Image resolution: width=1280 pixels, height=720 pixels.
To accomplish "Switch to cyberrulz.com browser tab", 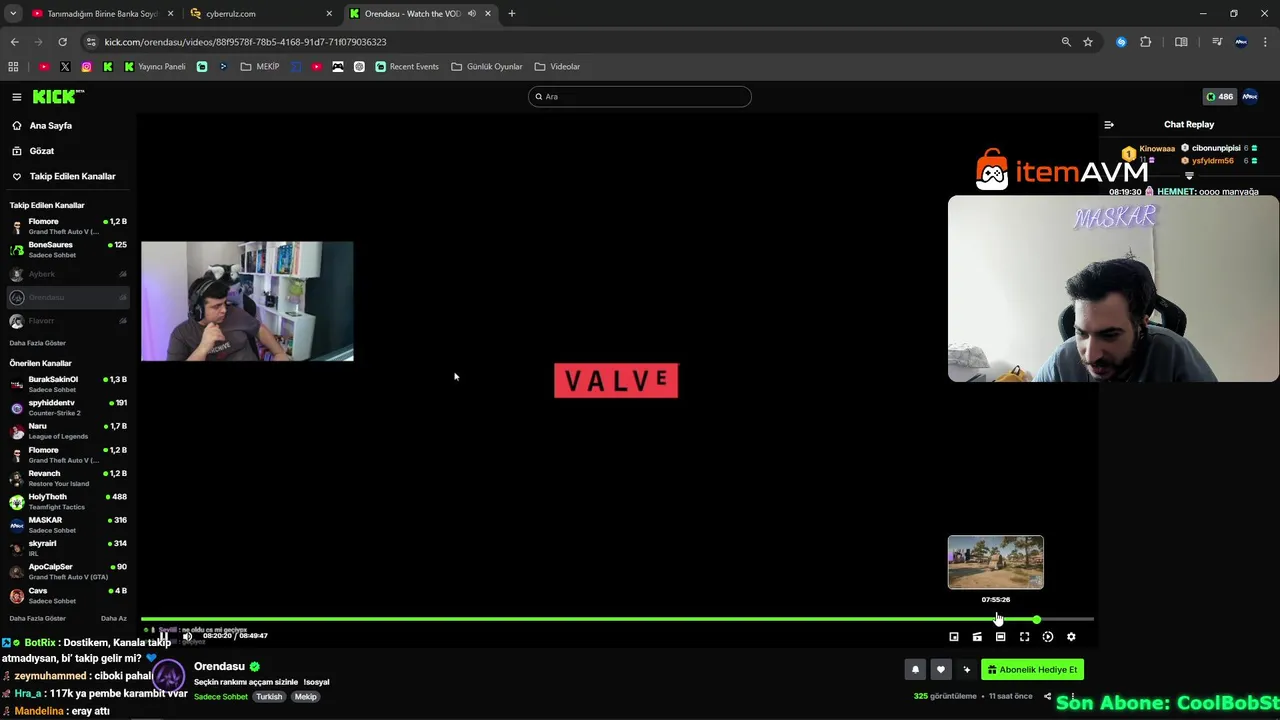I will pos(261,14).
